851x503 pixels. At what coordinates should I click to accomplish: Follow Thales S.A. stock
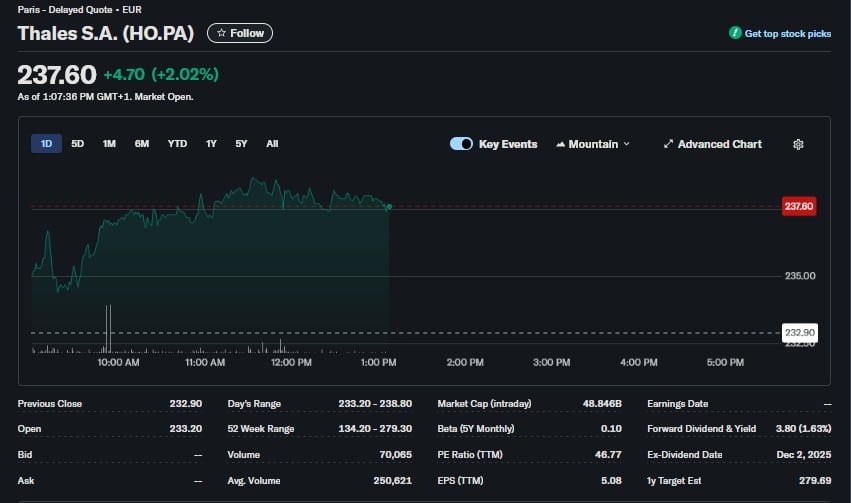pyautogui.click(x=240, y=33)
